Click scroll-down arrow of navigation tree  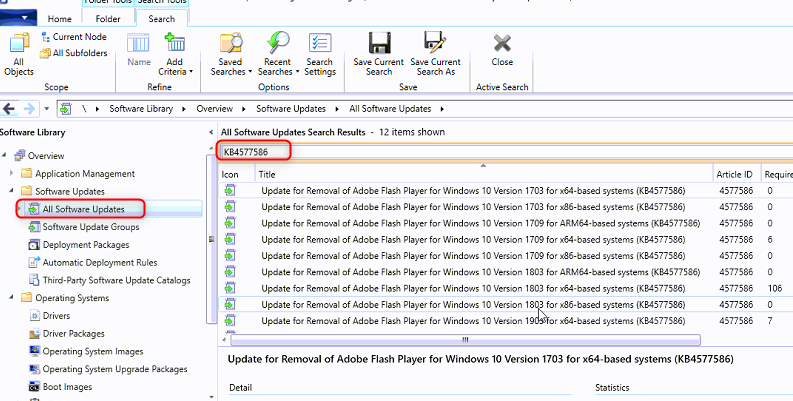[x=211, y=397]
